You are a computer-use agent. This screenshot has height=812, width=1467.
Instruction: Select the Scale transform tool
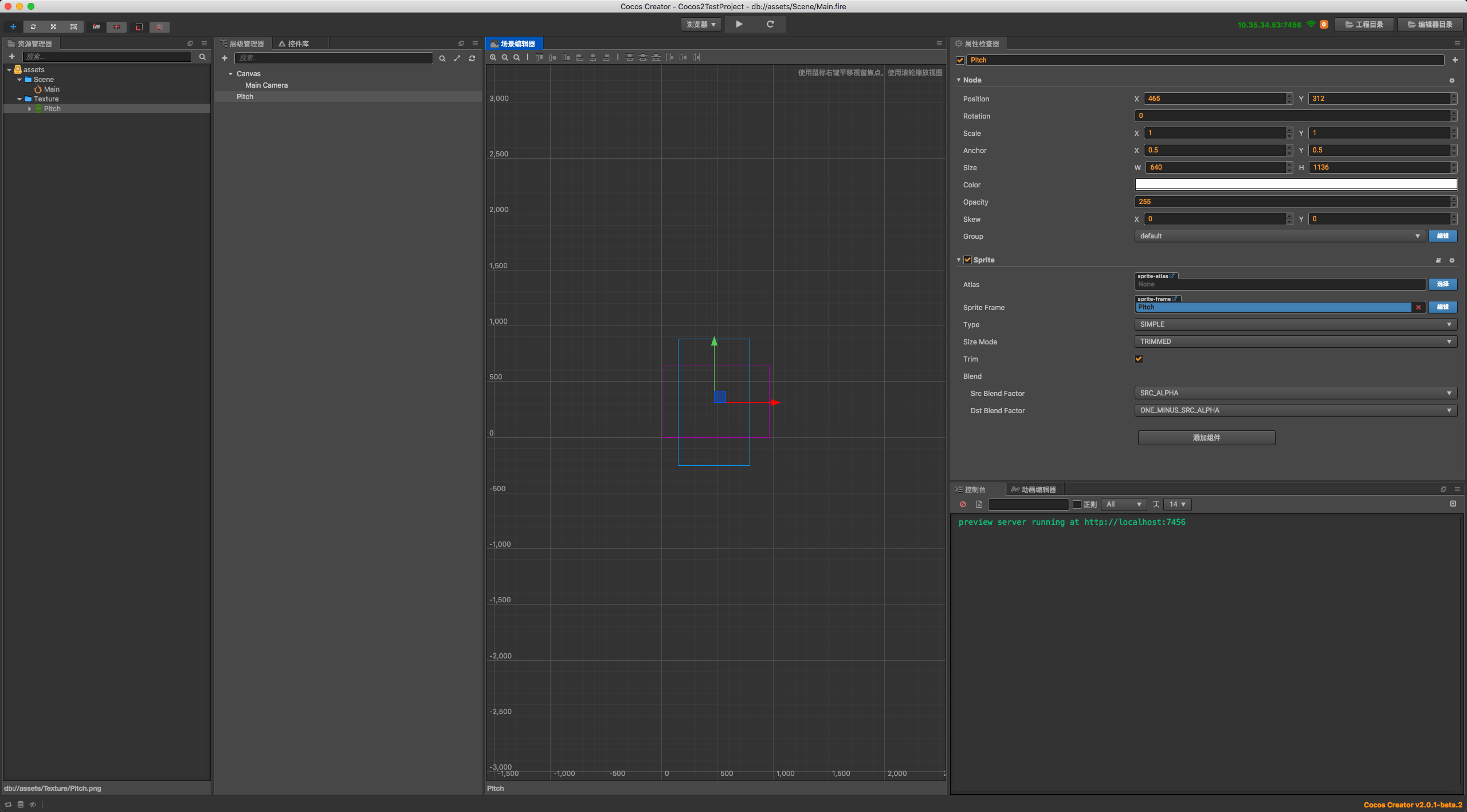click(53, 26)
